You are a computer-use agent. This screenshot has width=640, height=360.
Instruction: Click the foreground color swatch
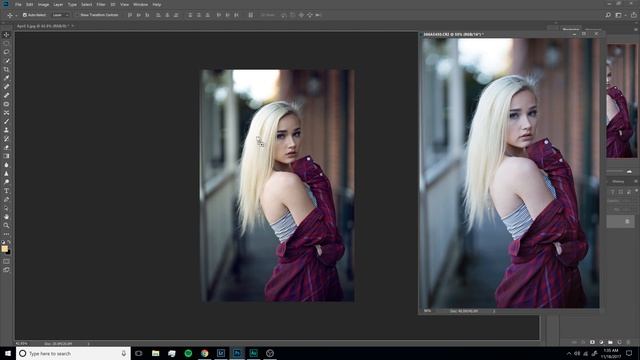coord(4,248)
